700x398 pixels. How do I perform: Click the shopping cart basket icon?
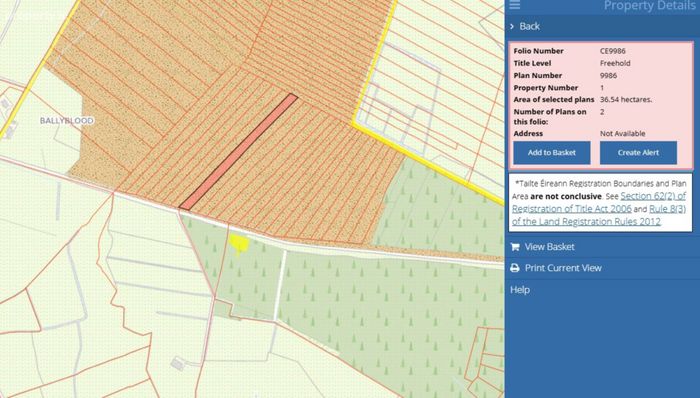tap(515, 247)
